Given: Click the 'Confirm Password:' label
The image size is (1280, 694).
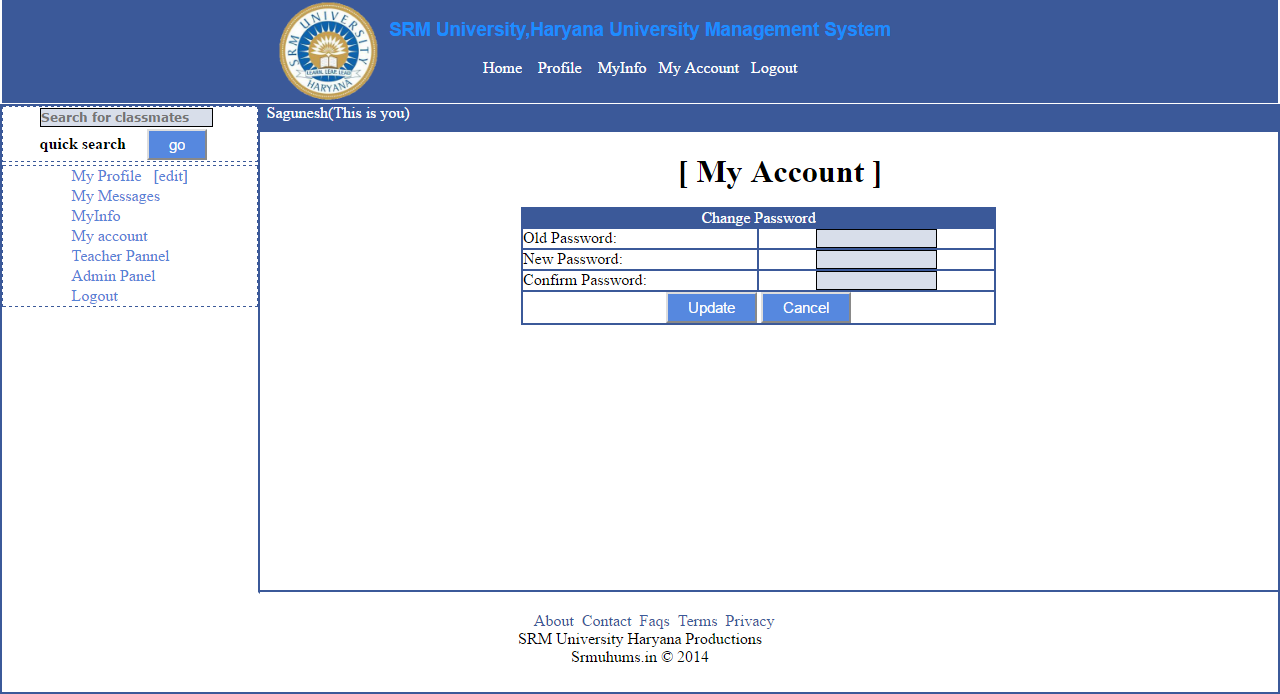Looking at the screenshot, I should click(585, 280).
